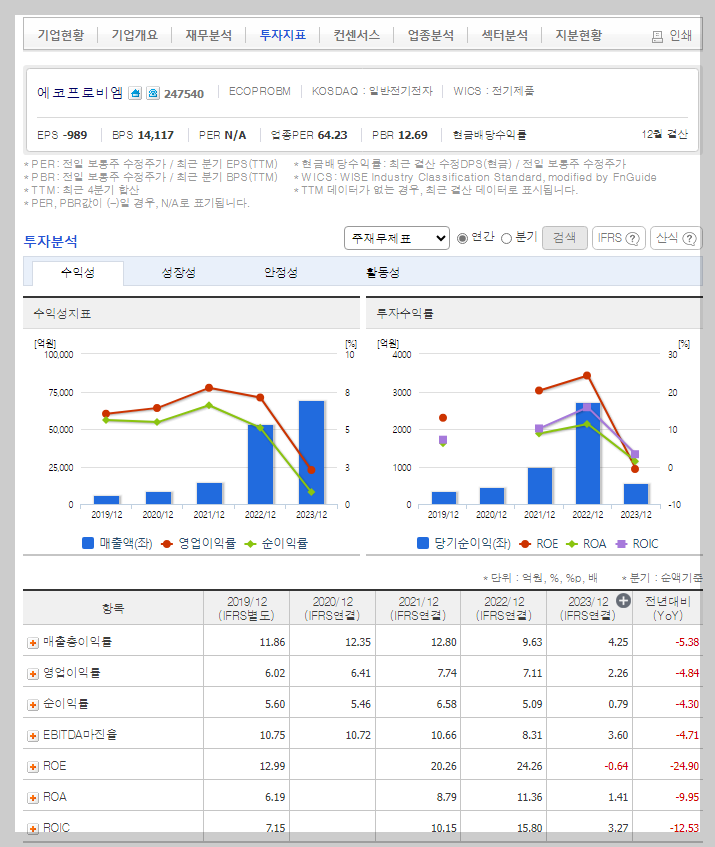Click the 2023/12 매출액 bar

311,453
